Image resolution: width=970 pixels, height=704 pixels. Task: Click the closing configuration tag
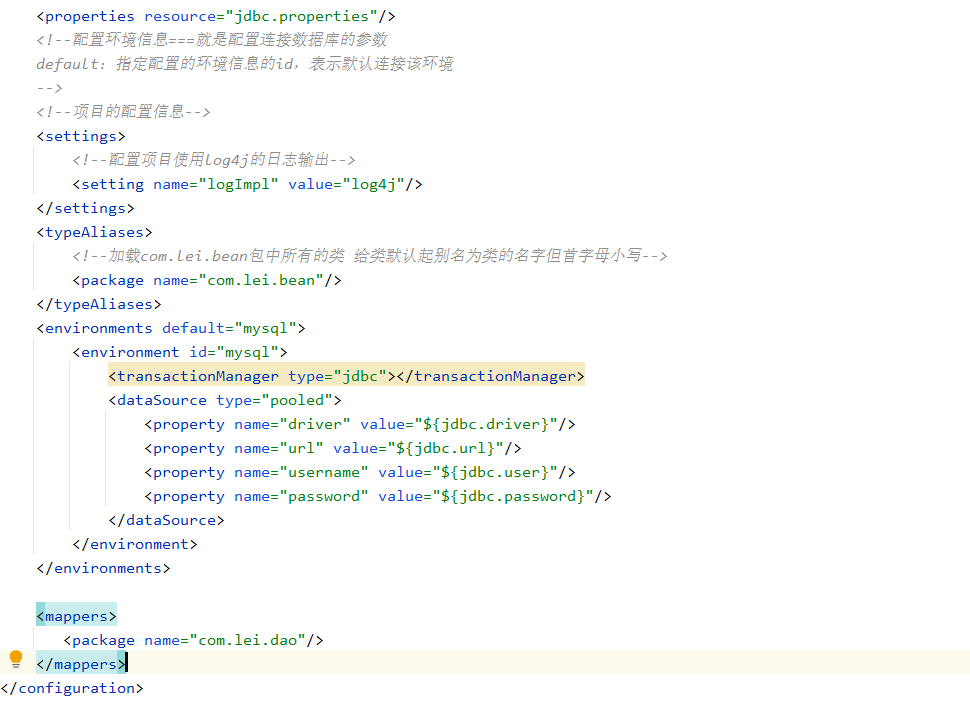72,688
